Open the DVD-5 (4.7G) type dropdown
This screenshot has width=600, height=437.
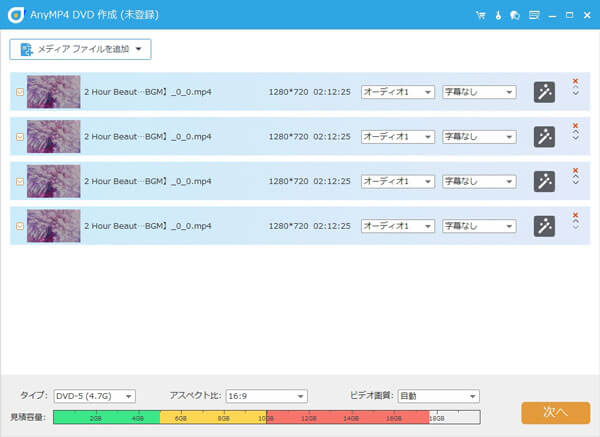pyautogui.click(x=94, y=396)
